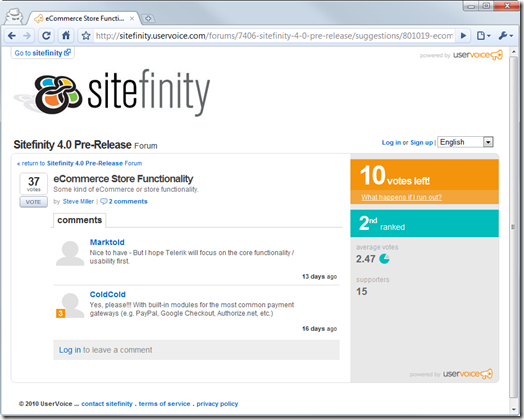This screenshot has width=524, height=420.
Task: Click the Sitefinity 4.0 Pre-Release Forum heading
Action: click(85, 145)
